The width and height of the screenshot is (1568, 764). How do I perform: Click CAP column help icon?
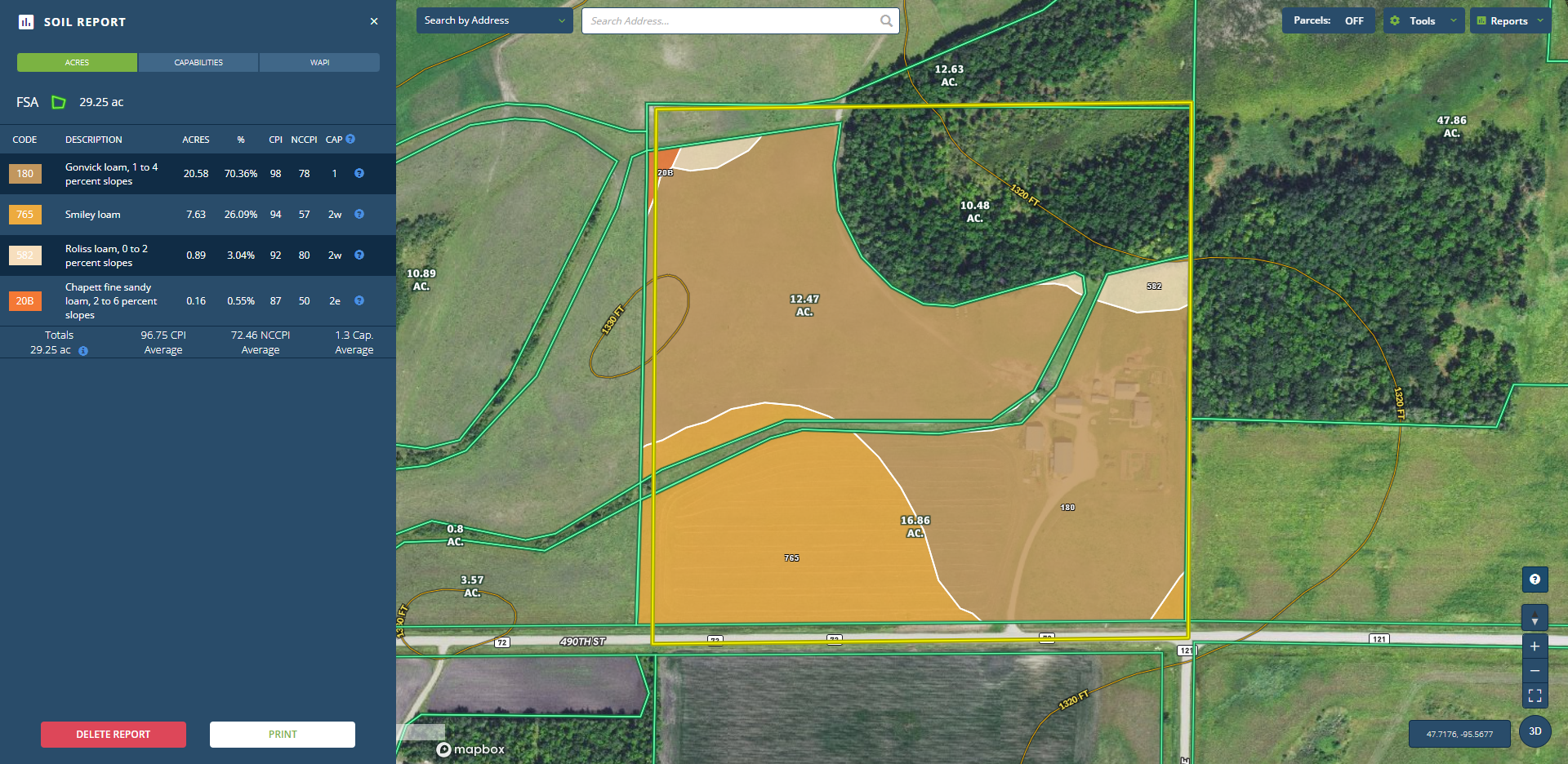350,140
